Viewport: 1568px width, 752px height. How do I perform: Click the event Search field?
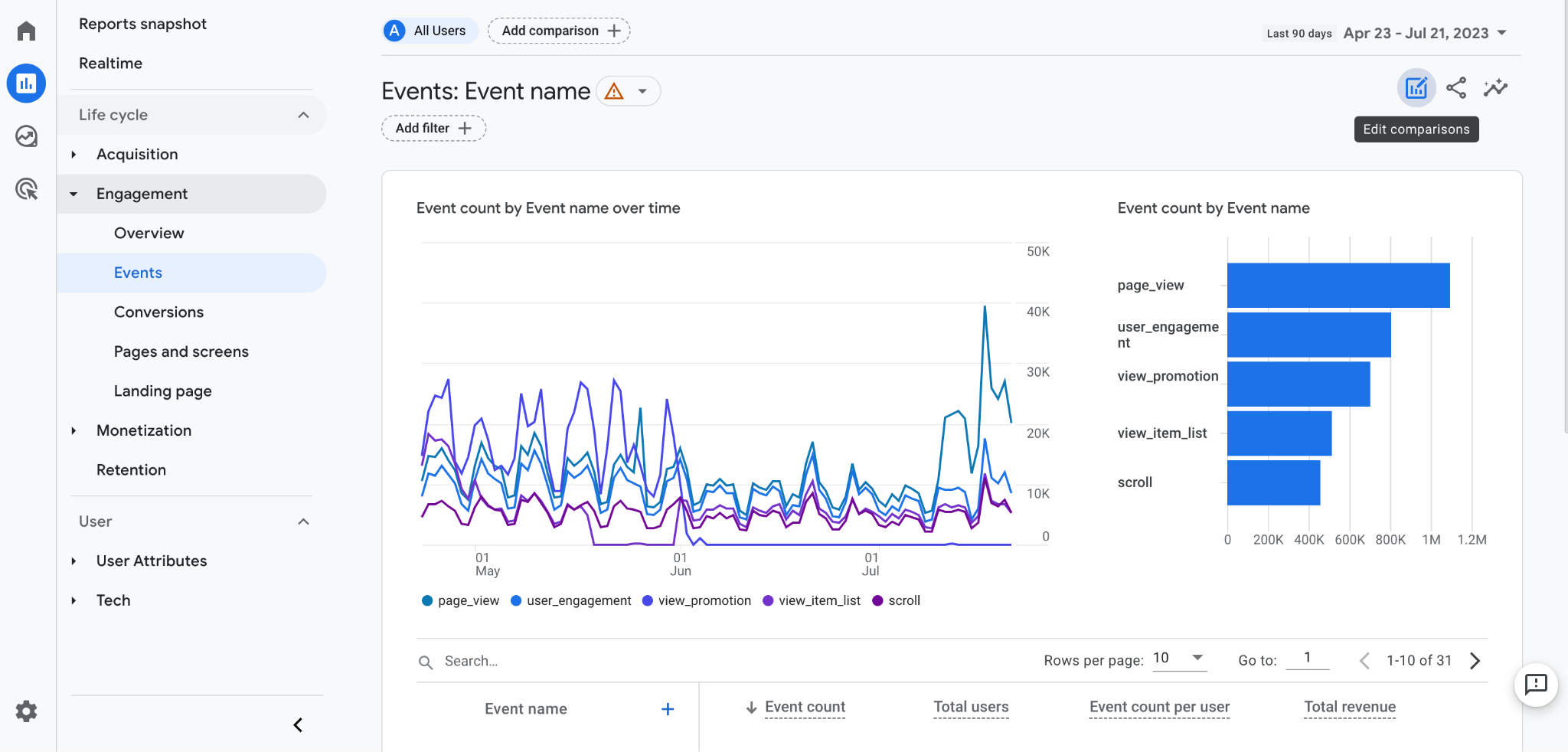click(536, 661)
